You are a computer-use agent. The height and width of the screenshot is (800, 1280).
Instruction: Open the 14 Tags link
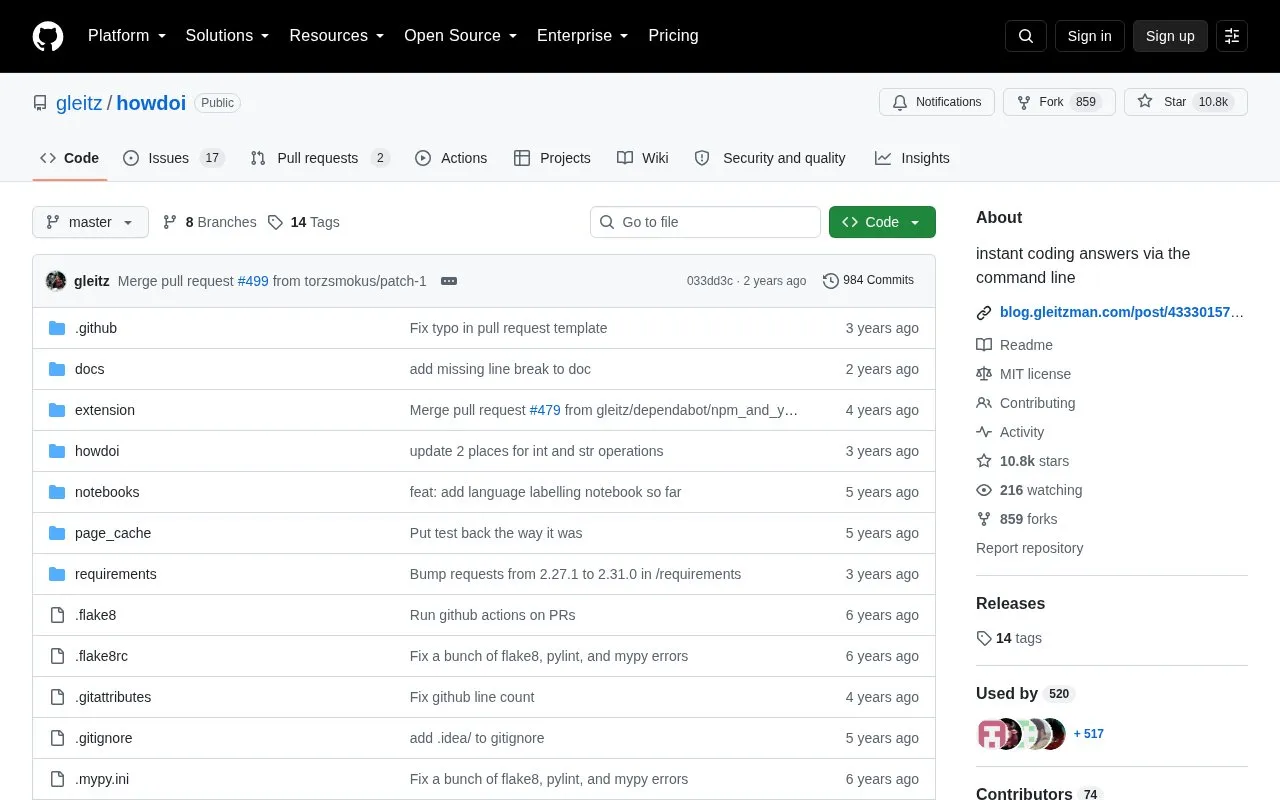coord(304,222)
